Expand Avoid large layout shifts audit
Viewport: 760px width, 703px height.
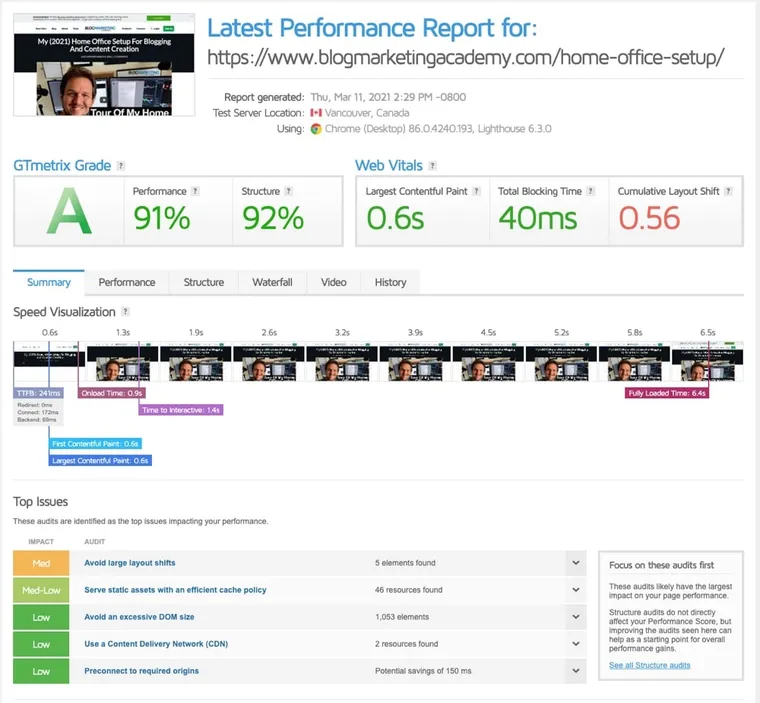pos(576,563)
